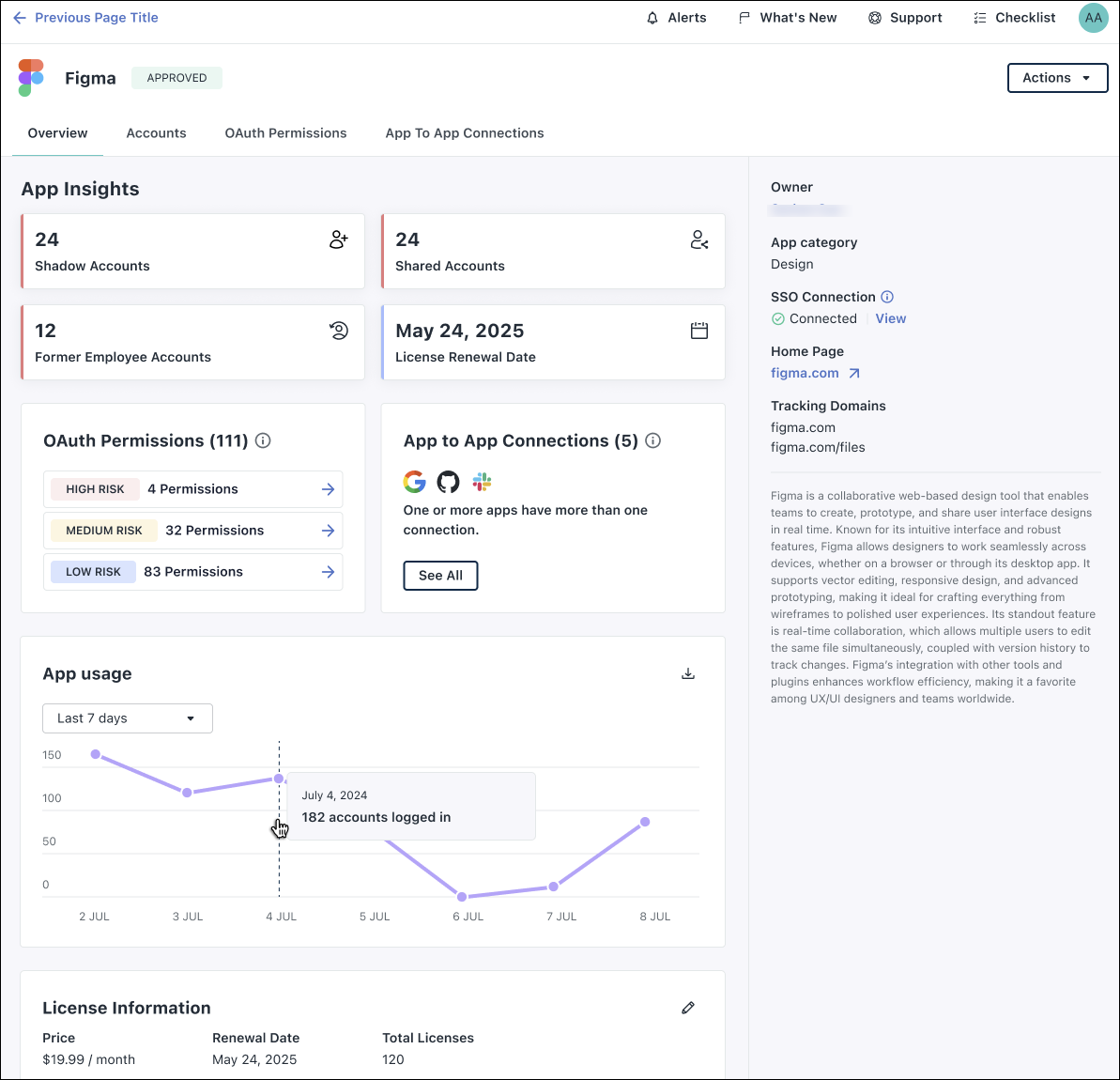Click the back arrow icon
1120x1080 pixels.
pyautogui.click(x=20, y=18)
